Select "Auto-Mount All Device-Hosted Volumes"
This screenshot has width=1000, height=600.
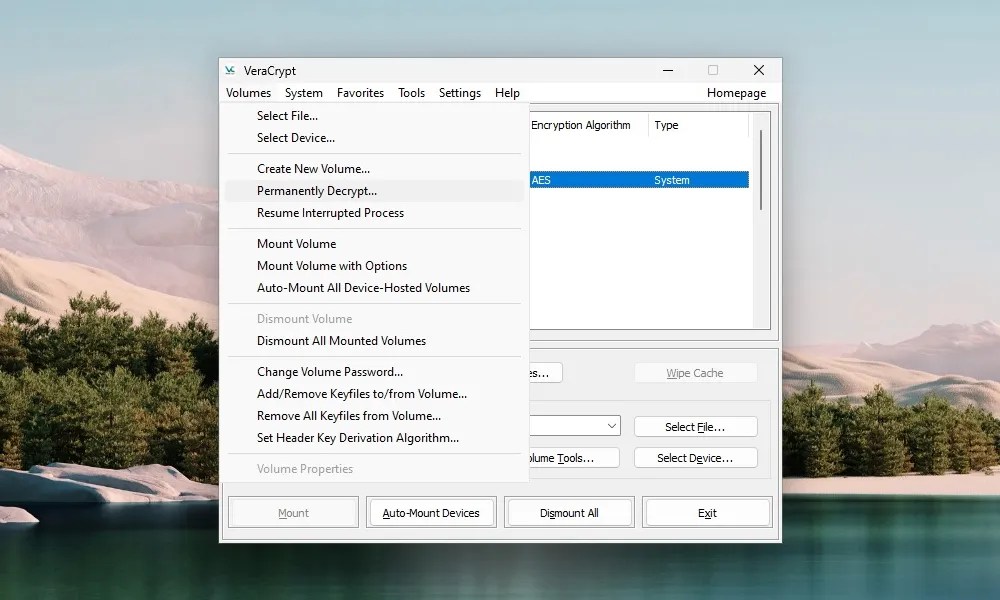click(x=363, y=287)
